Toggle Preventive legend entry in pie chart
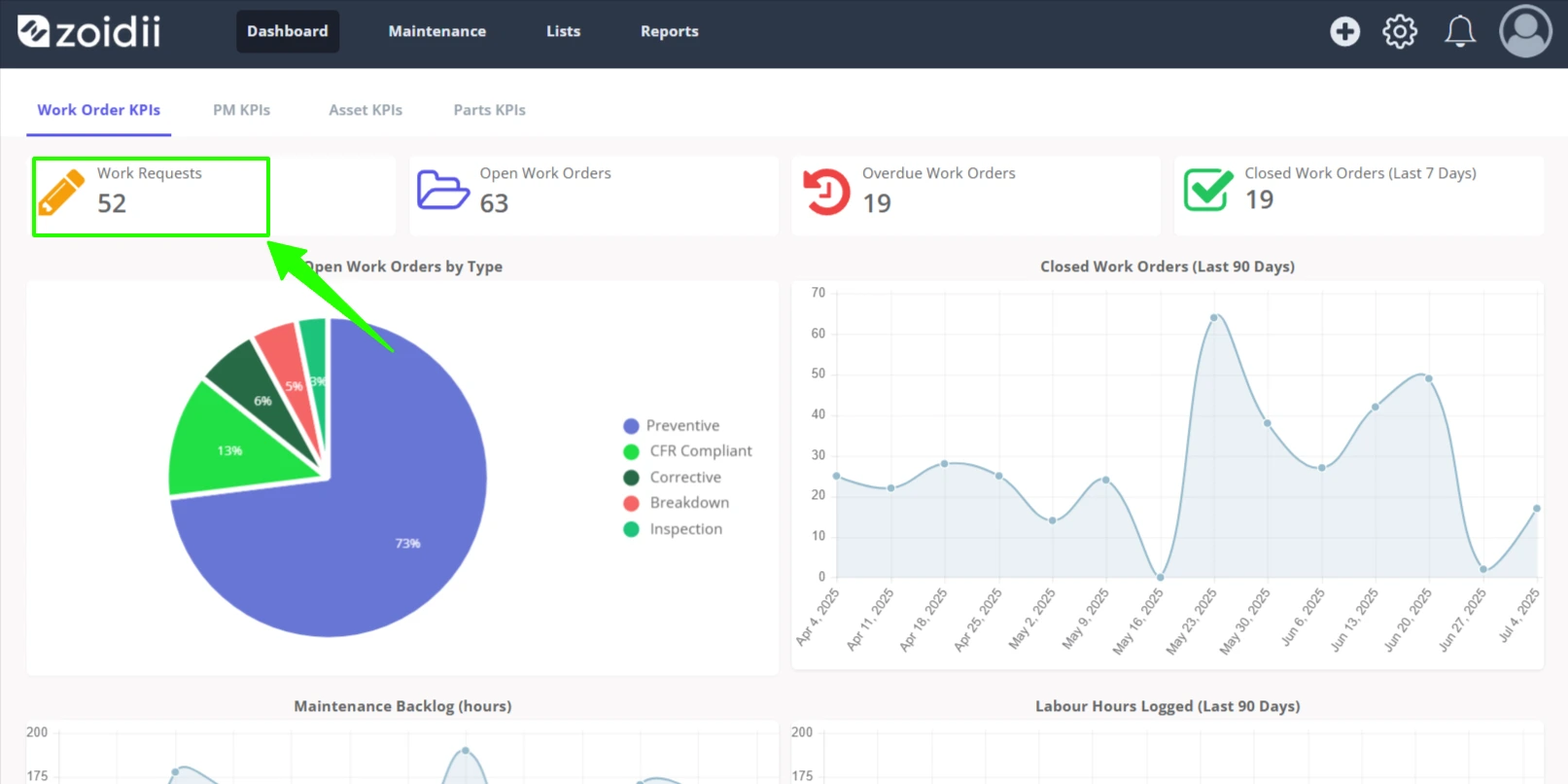Viewport: 1568px width, 784px height. pos(672,425)
